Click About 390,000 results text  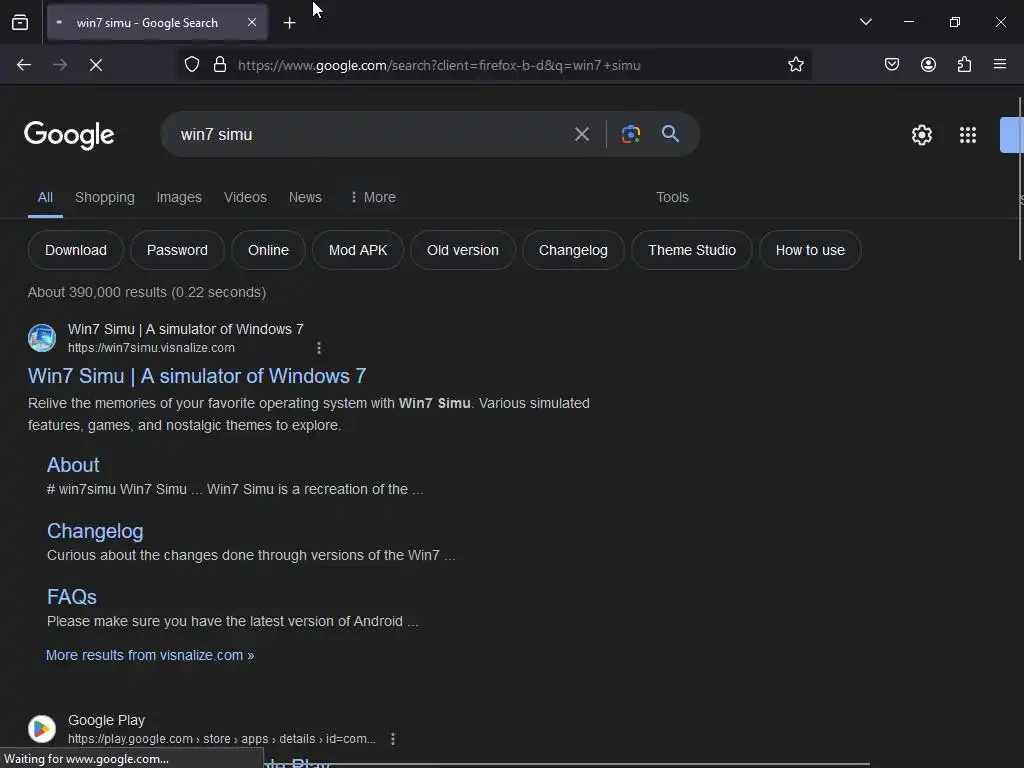[x=147, y=292]
